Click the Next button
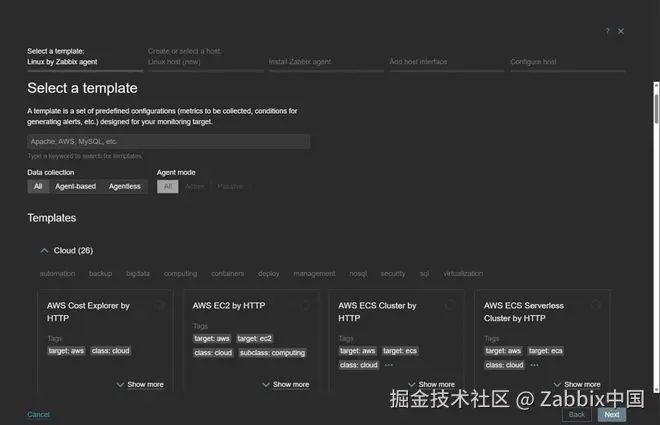This screenshot has width=660, height=425. (612, 414)
